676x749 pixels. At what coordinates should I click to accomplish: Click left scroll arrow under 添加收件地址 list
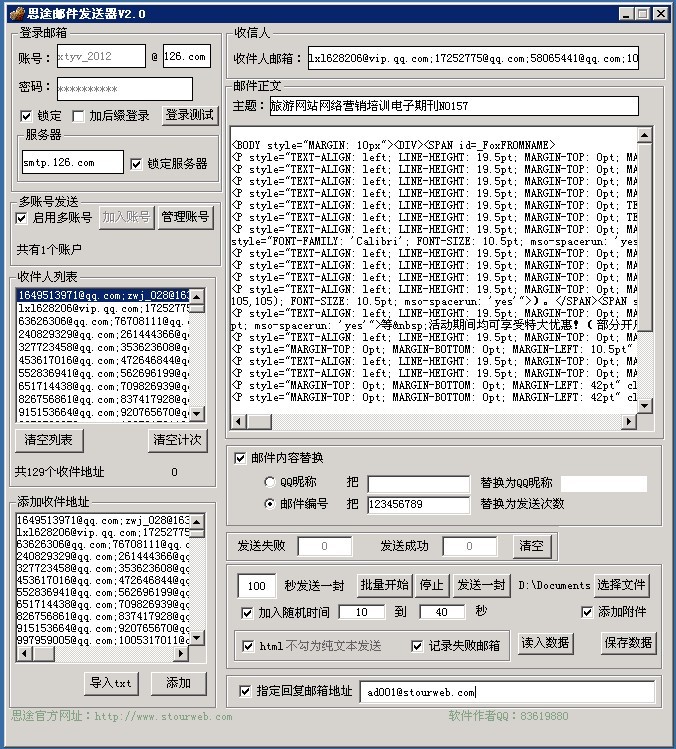point(21,653)
